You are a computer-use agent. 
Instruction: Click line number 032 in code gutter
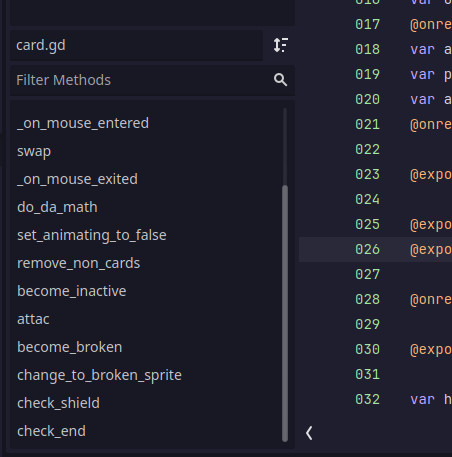367,400
